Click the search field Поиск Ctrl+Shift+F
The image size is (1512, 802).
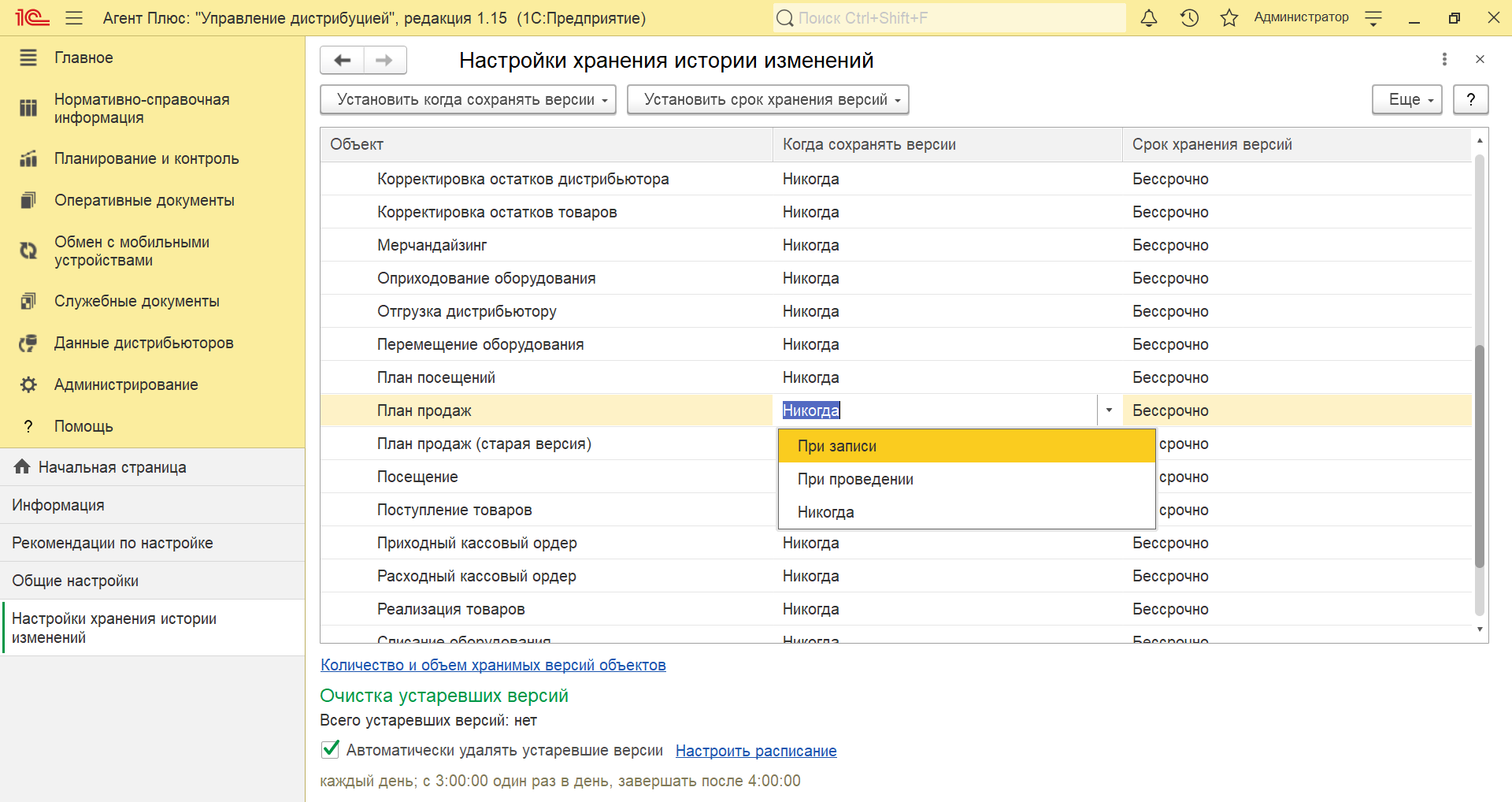pyautogui.click(x=949, y=17)
